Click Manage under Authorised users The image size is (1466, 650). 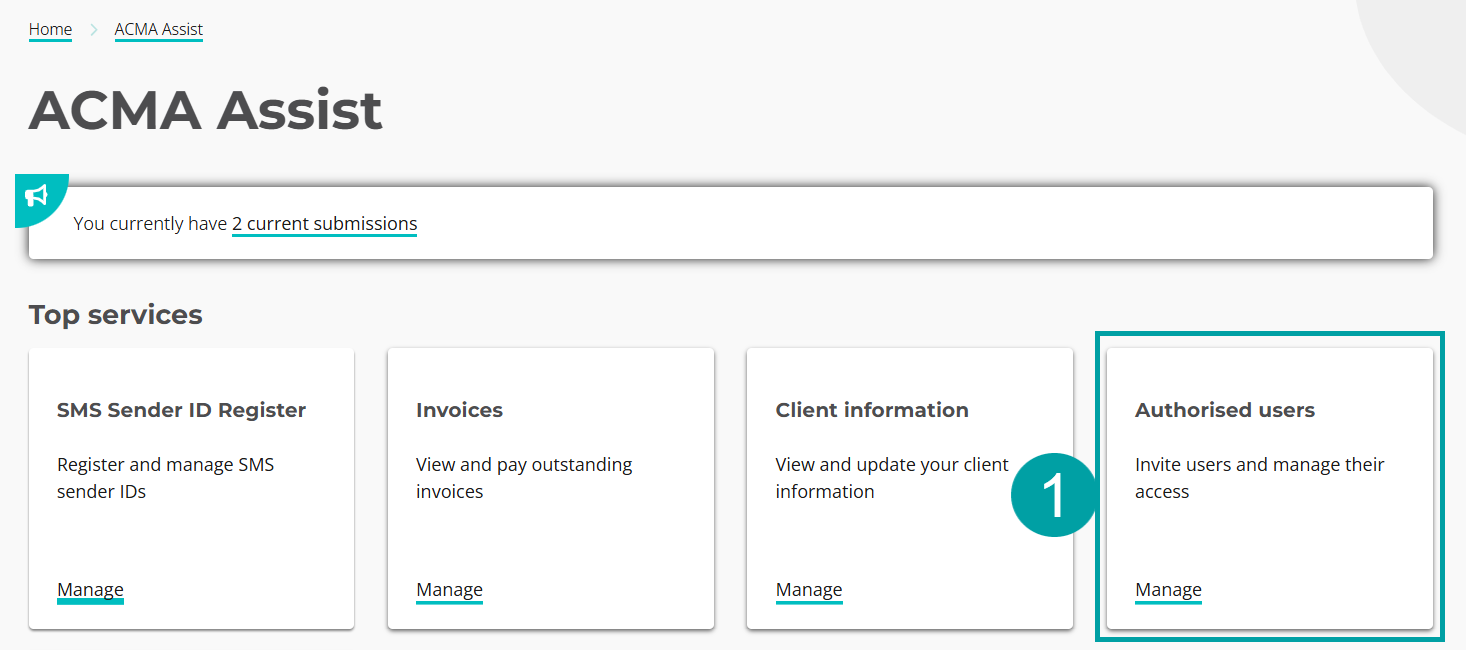[1167, 589]
